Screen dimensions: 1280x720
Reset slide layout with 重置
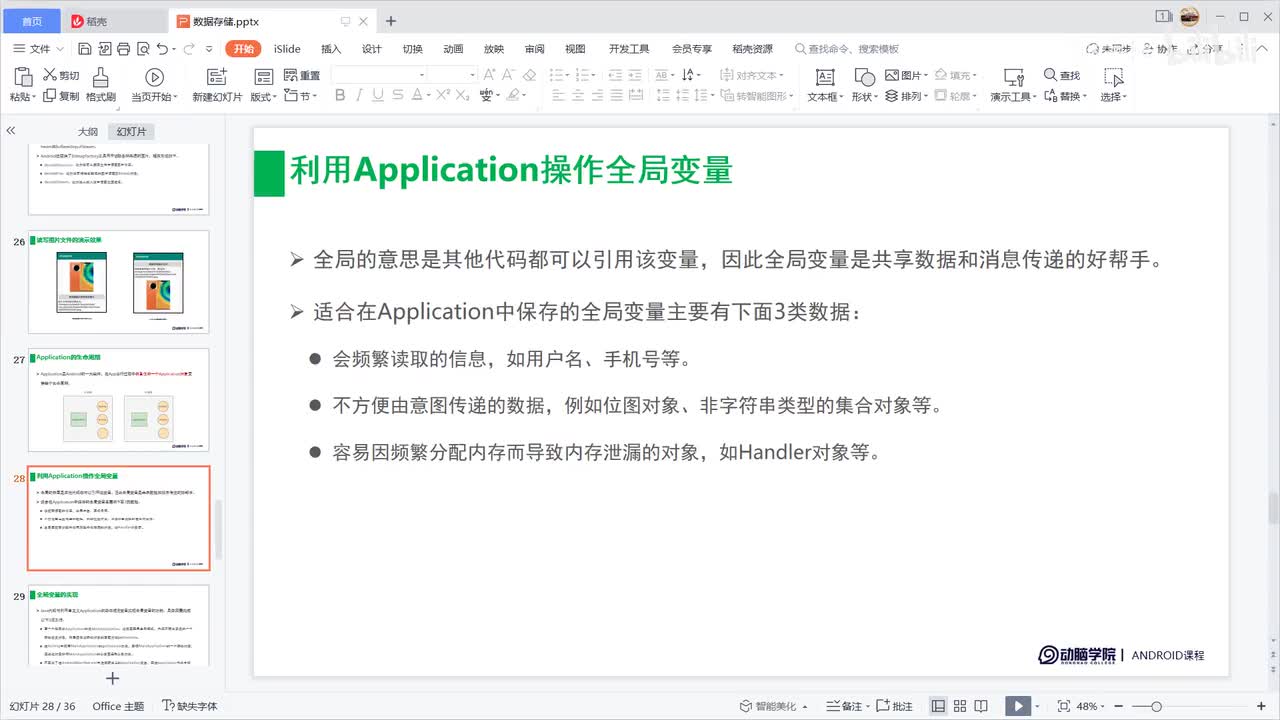pos(303,75)
